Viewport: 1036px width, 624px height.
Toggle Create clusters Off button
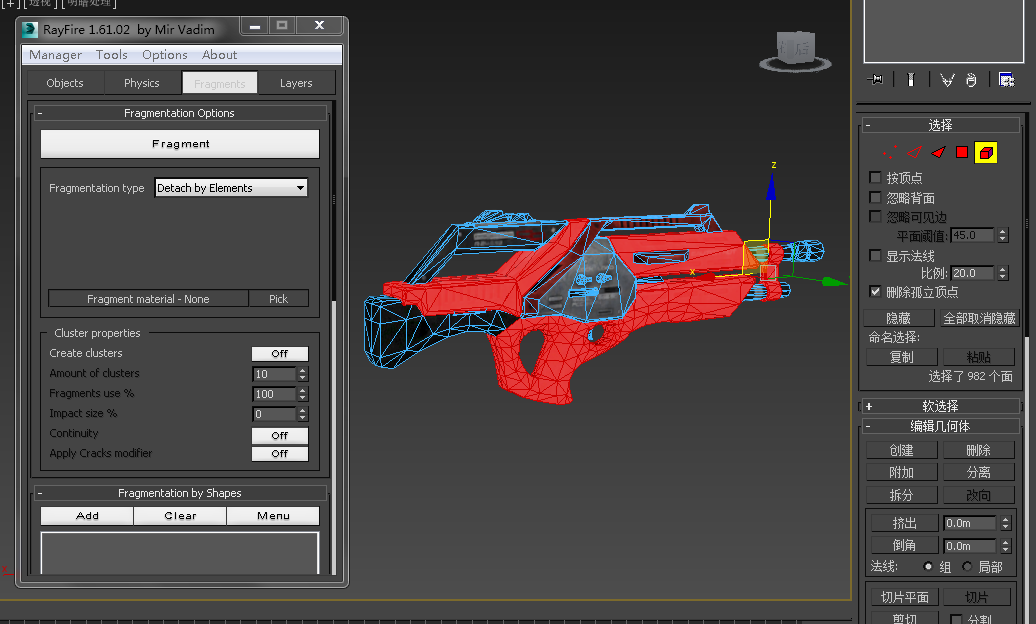click(x=279, y=354)
